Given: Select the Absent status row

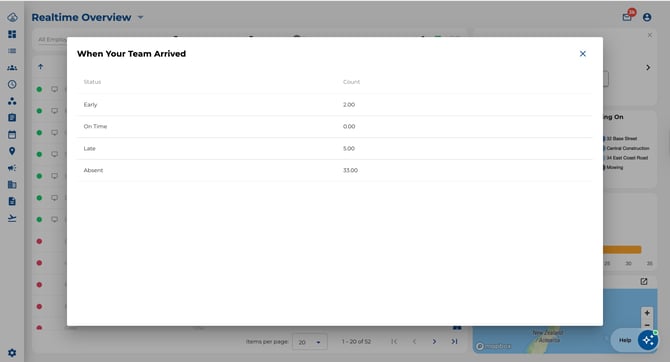Looking at the screenshot, I should (335, 170).
